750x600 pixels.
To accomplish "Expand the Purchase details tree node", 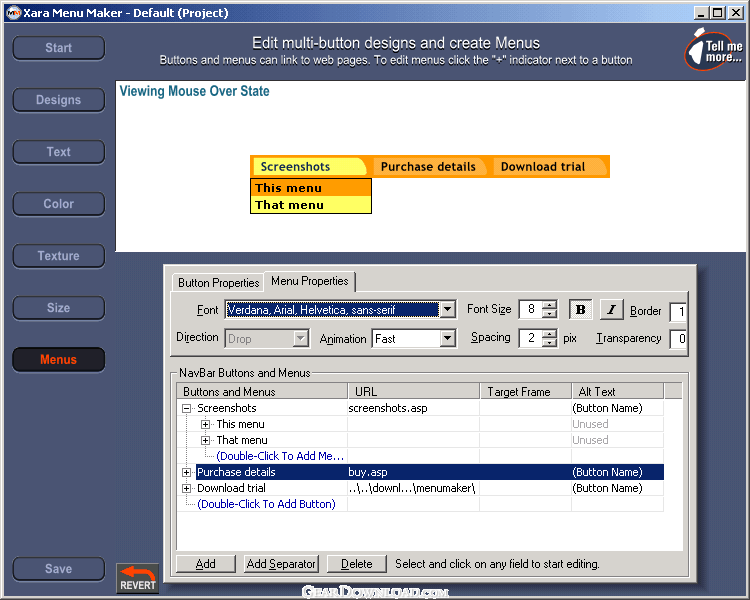I will click(187, 472).
